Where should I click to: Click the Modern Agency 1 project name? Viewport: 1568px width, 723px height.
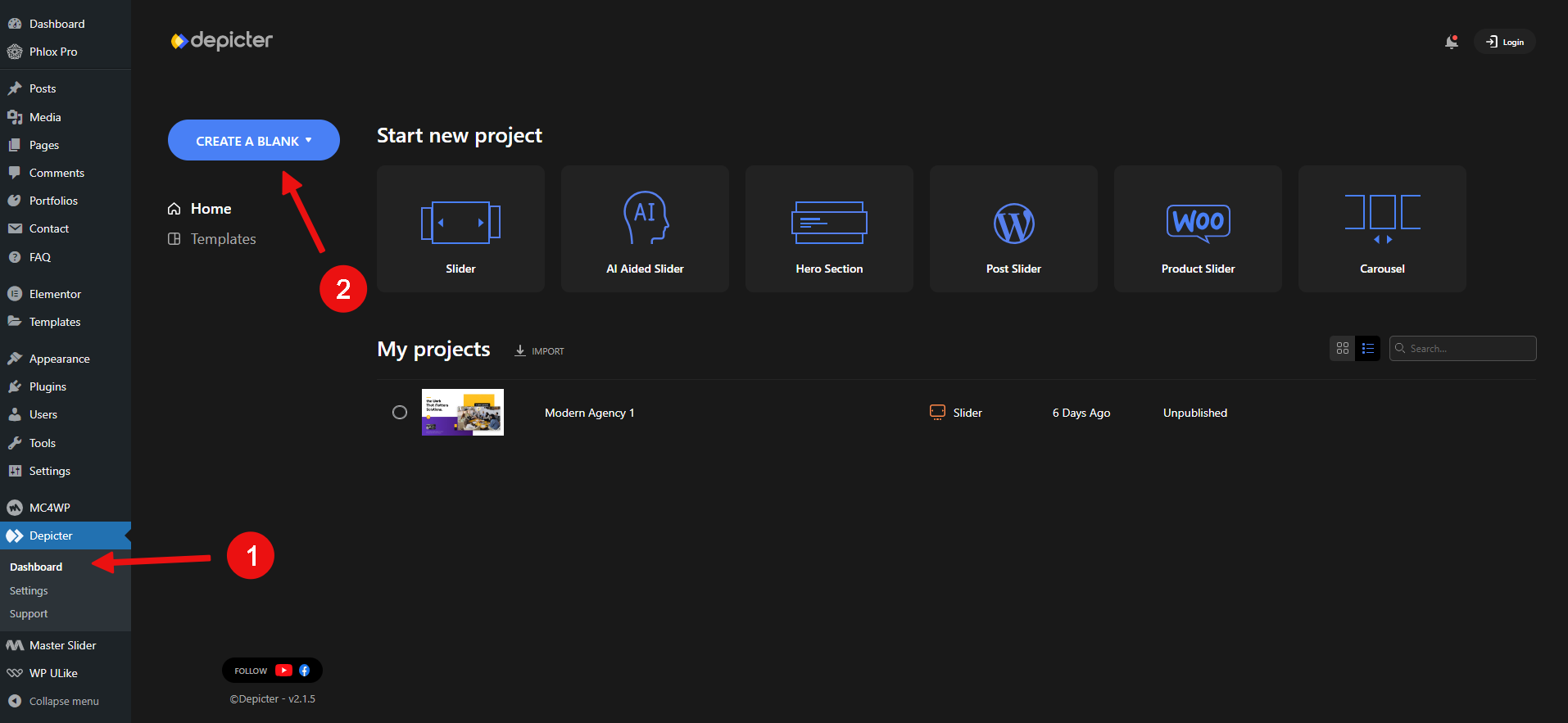click(x=590, y=413)
